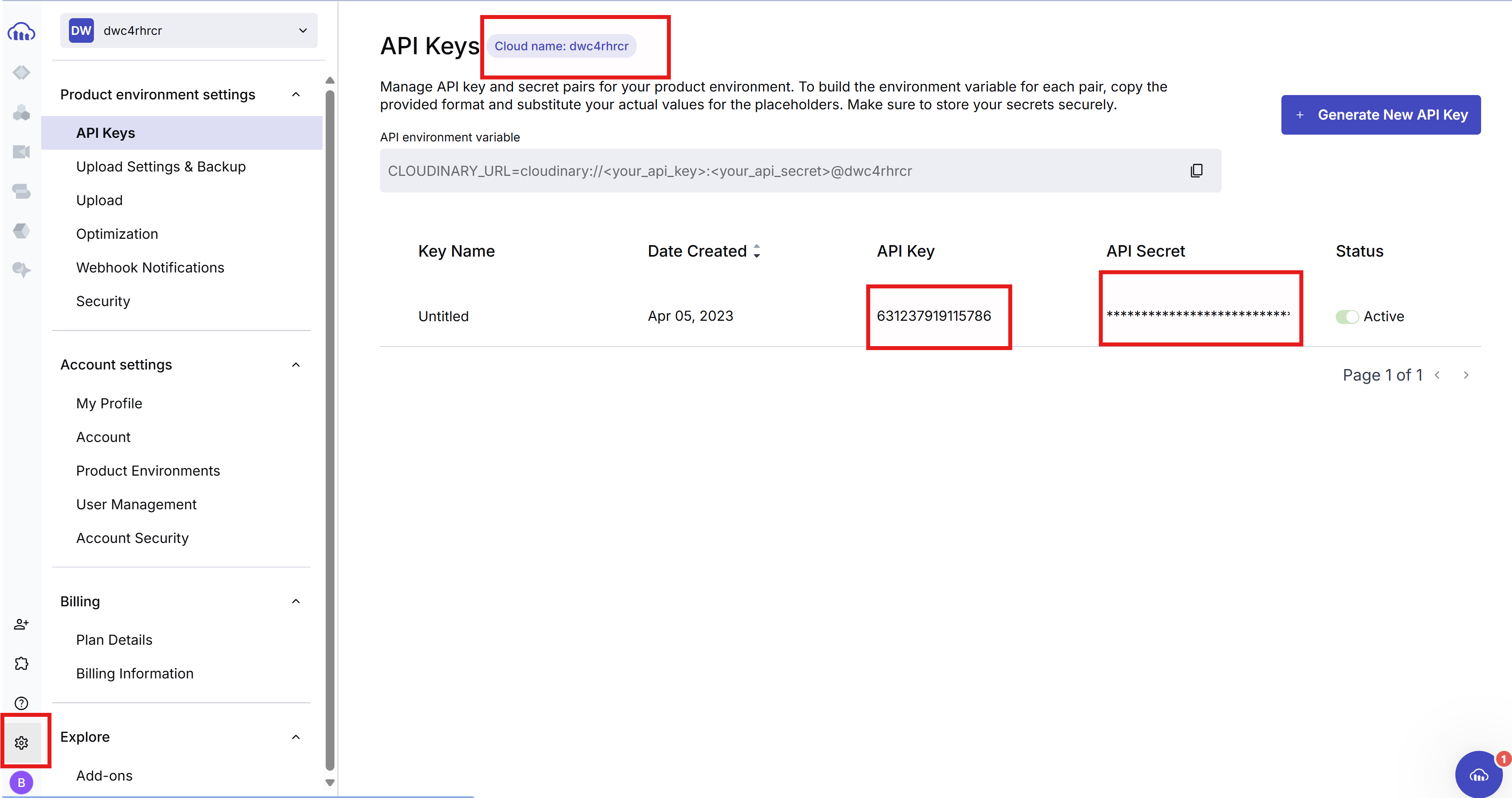Open Product Environments page

[x=148, y=471]
